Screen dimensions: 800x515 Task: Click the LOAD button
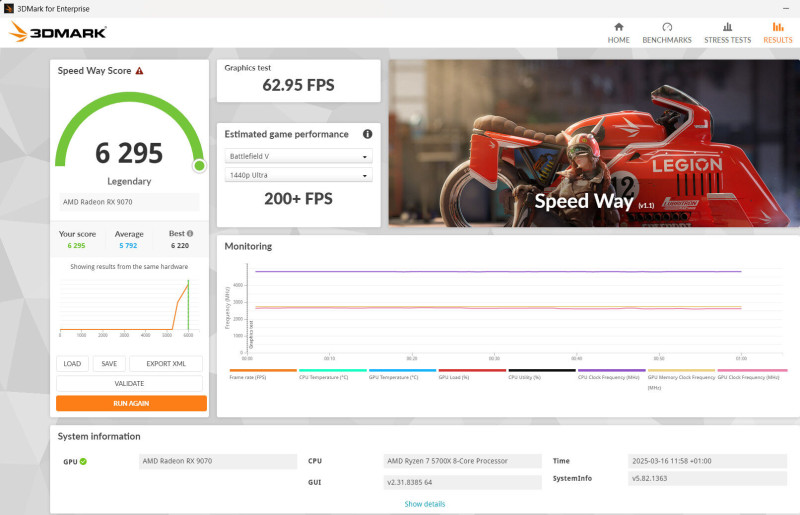72,363
